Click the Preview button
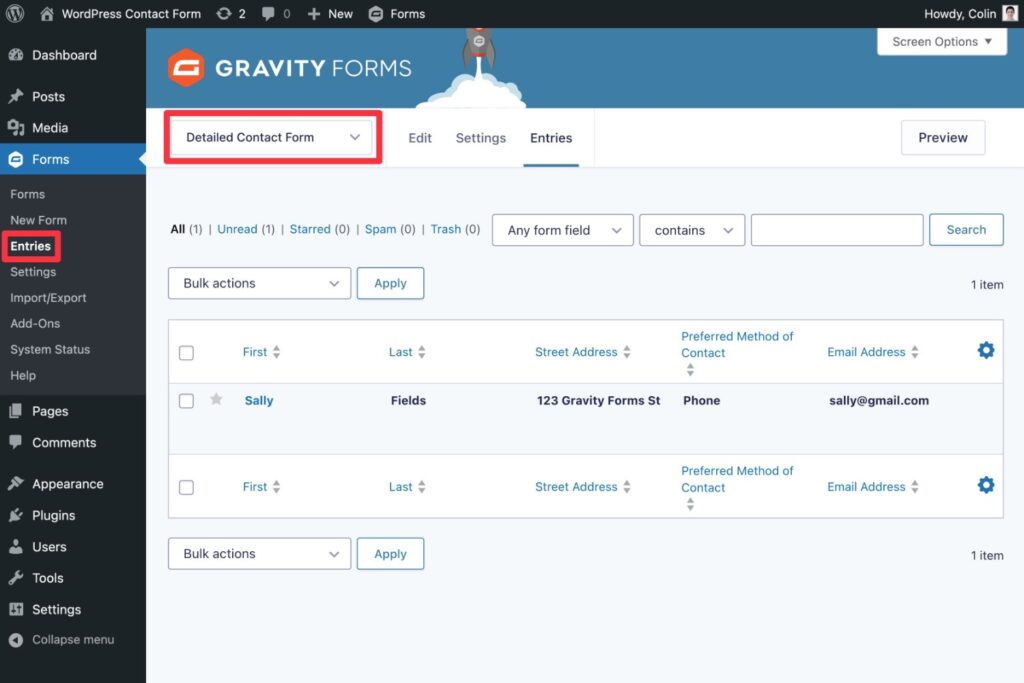1024x683 pixels. (x=943, y=138)
